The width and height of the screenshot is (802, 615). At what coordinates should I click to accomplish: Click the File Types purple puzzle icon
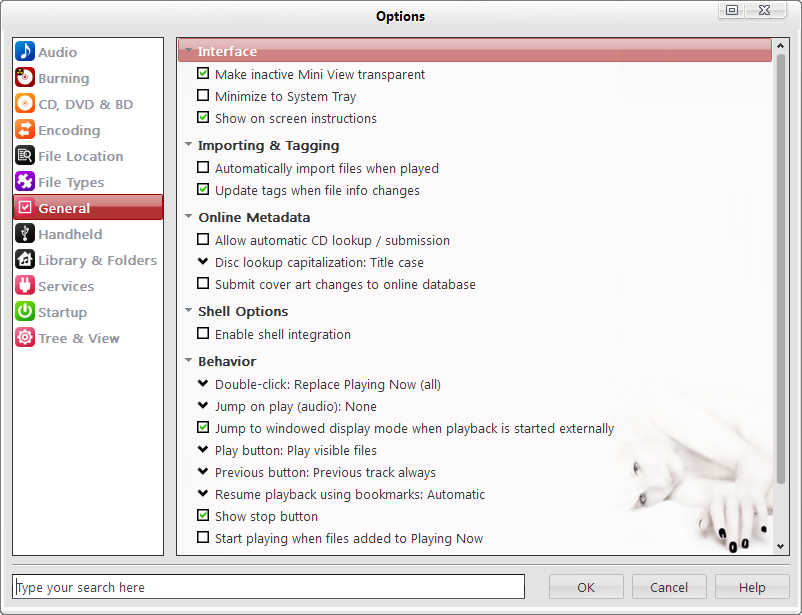point(25,181)
